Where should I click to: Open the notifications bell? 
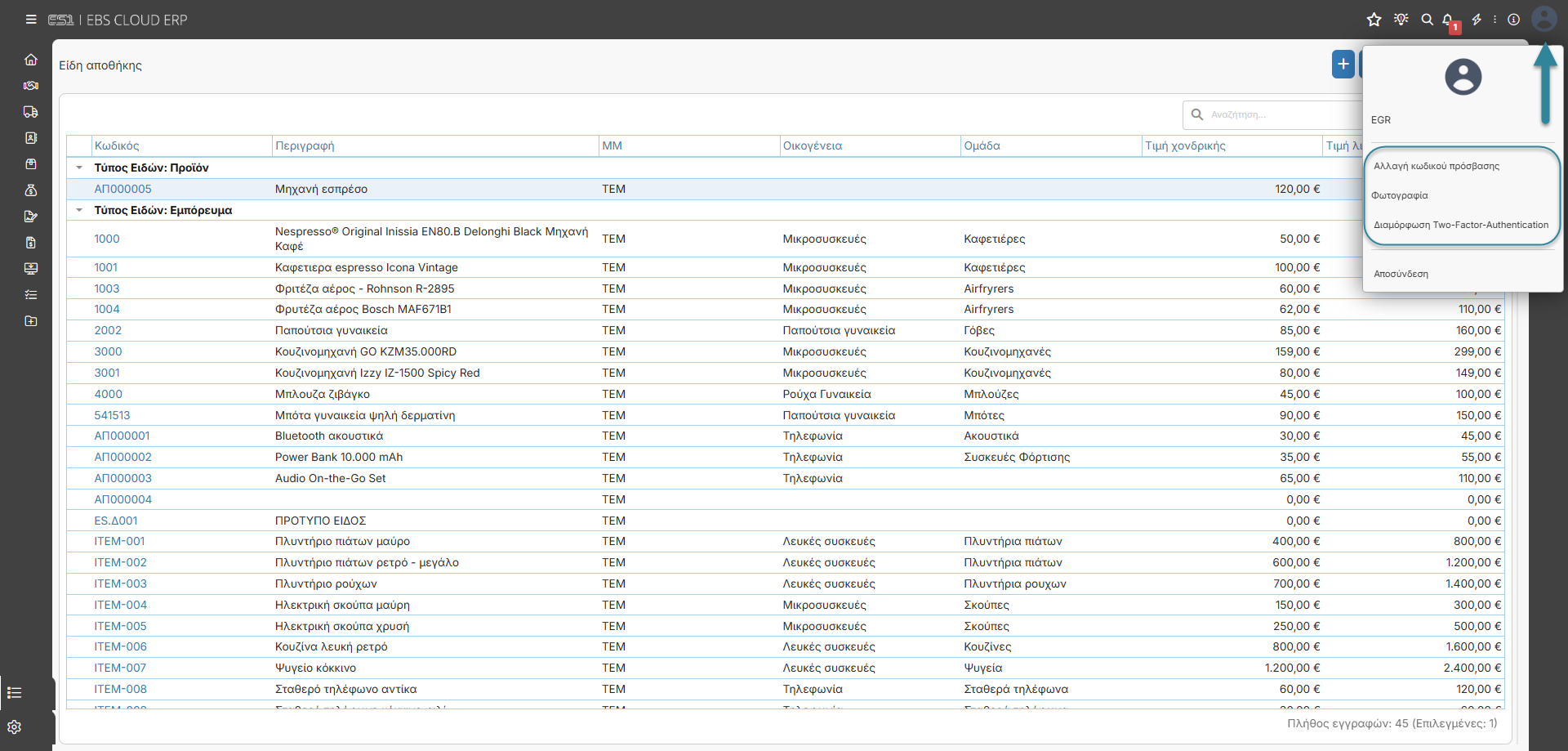[1448, 20]
